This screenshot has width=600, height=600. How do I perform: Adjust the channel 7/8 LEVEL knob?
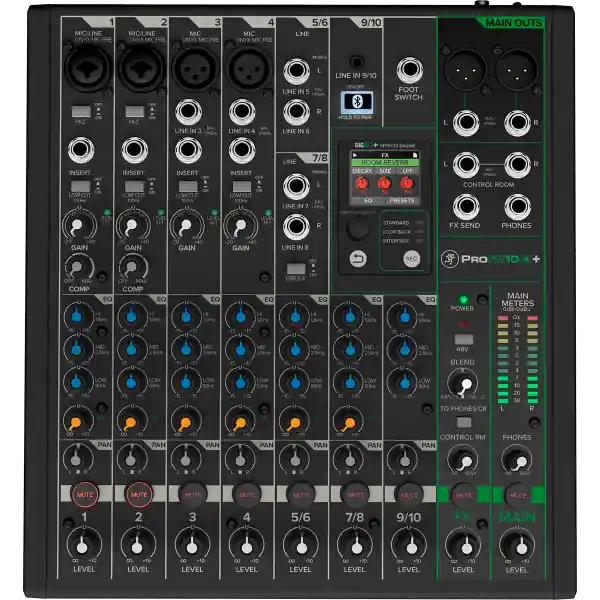click(x=355, y=545)
